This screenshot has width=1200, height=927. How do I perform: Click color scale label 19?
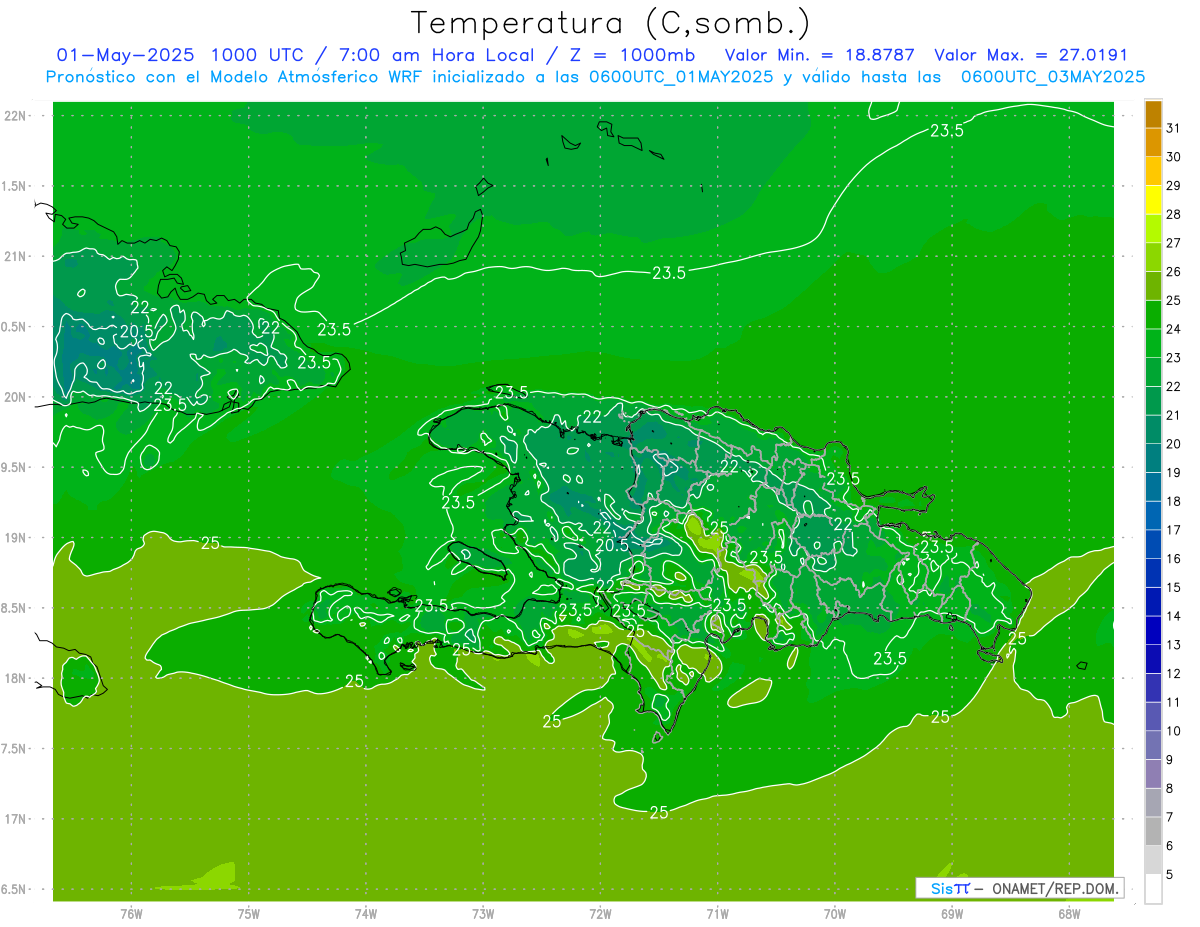point(1173,473)
